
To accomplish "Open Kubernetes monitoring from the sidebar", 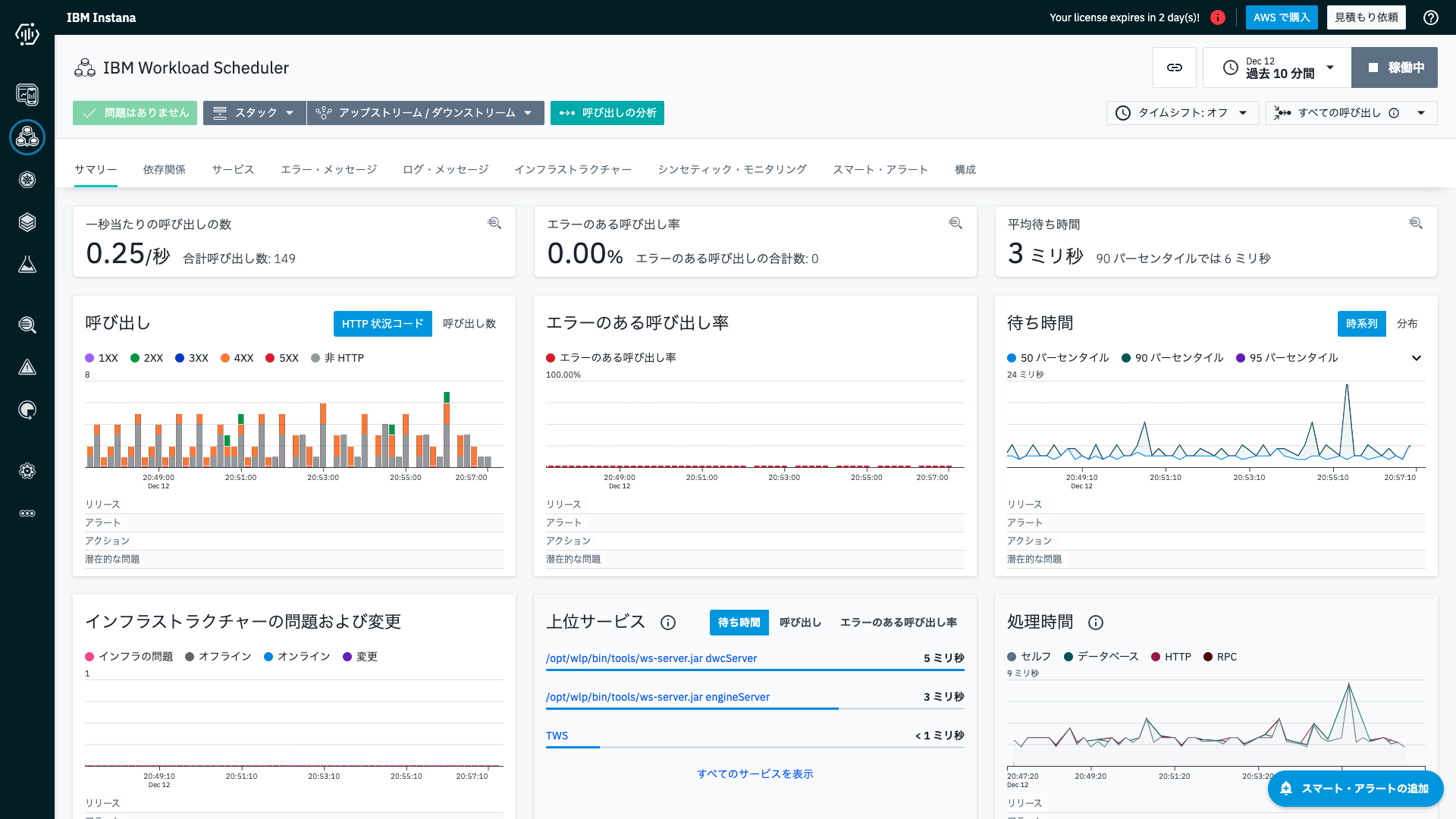I will click(x=27, y=180).
